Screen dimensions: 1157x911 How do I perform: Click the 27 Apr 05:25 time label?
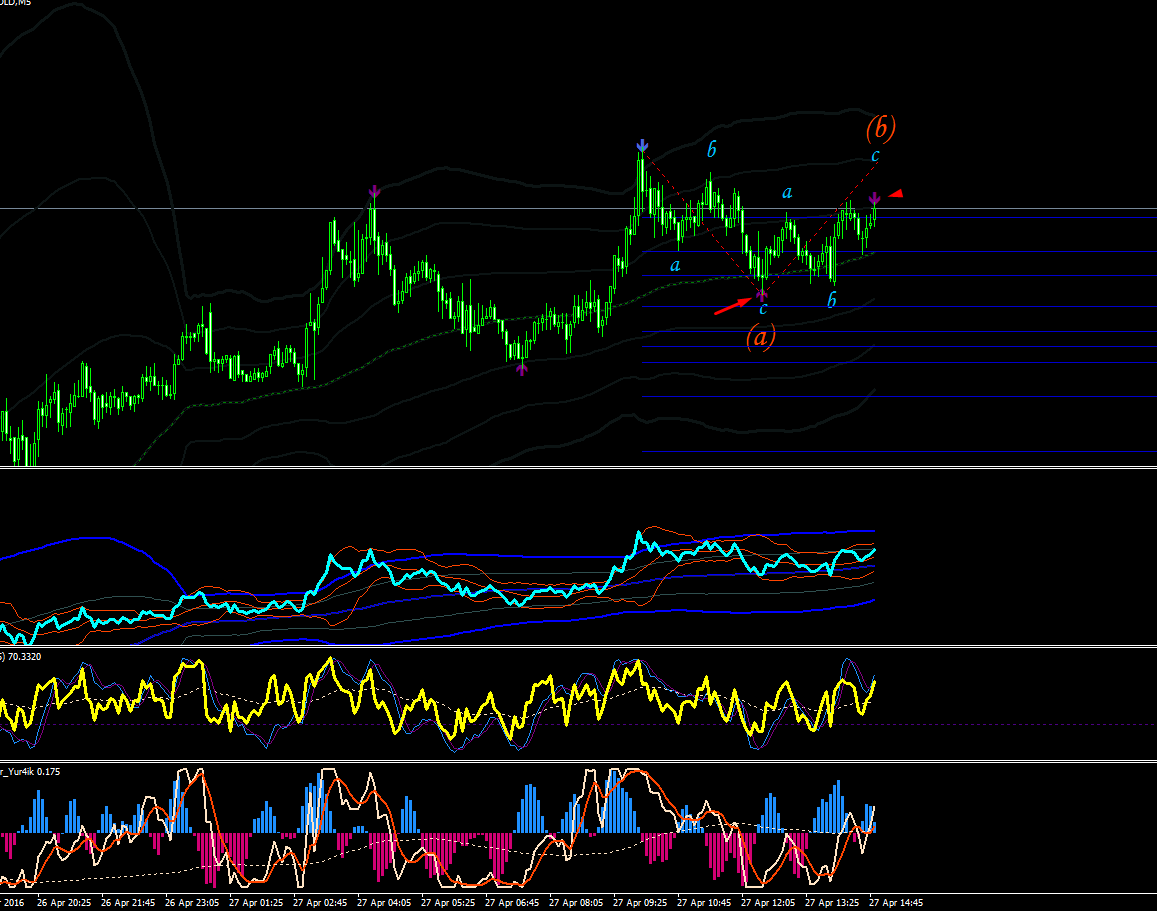pos(449,902)
